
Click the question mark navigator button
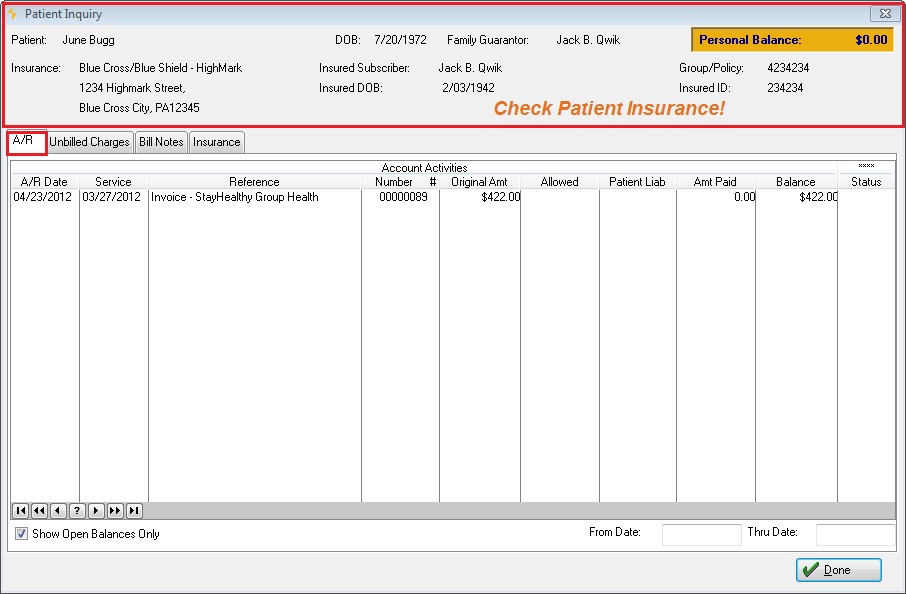[77, 511]
